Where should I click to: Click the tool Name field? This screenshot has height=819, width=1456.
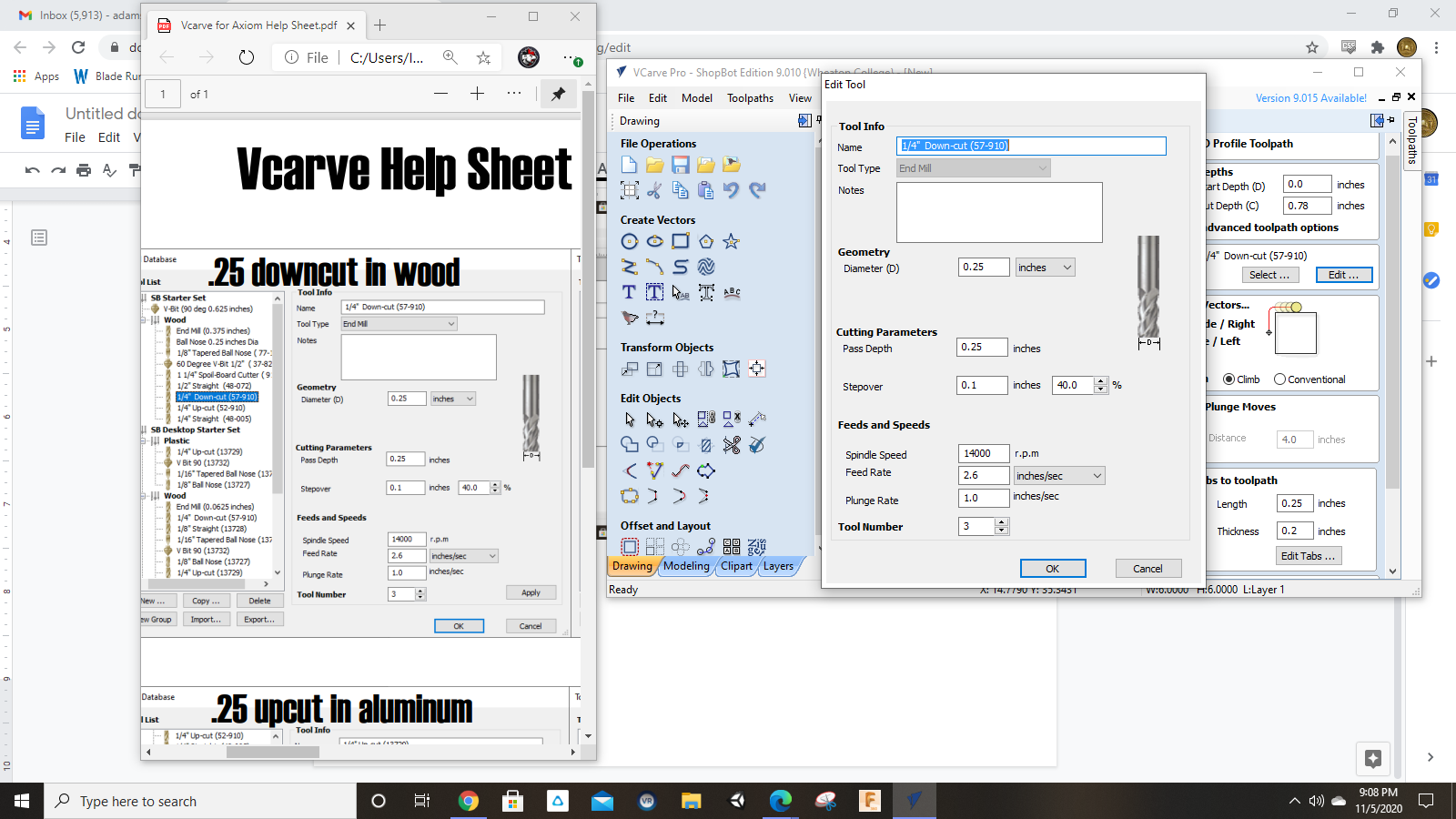click(1031, 146)
